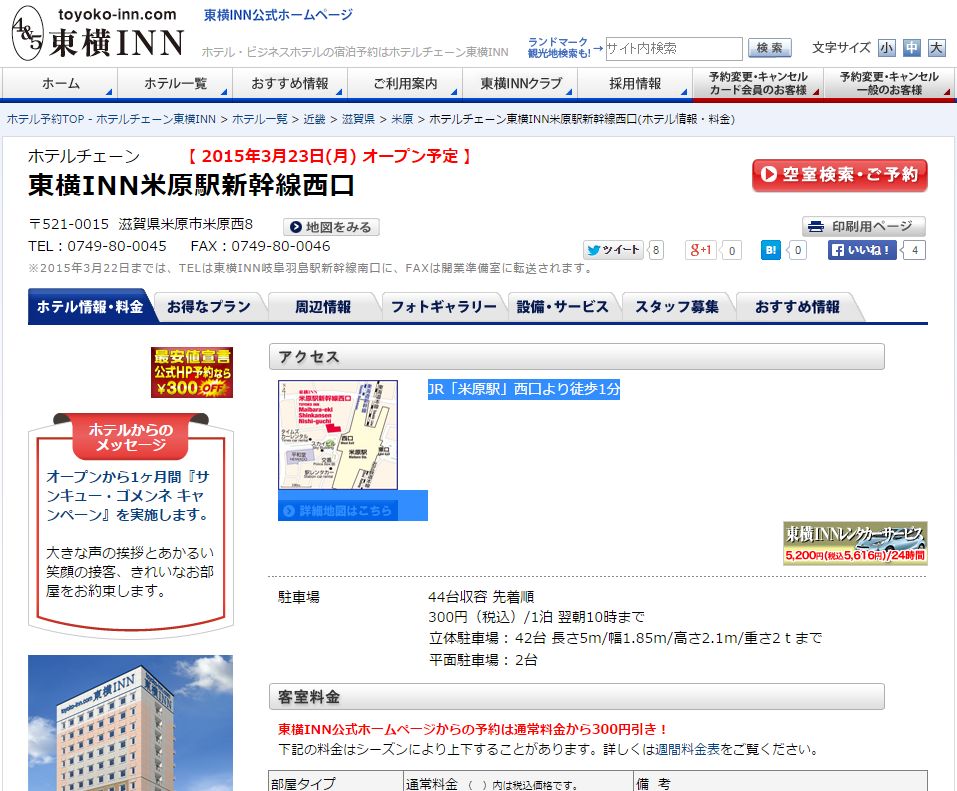Click 東横INN公式ホームページ link
This screenshot has width=957, height=791.
[x=278, y=15]
